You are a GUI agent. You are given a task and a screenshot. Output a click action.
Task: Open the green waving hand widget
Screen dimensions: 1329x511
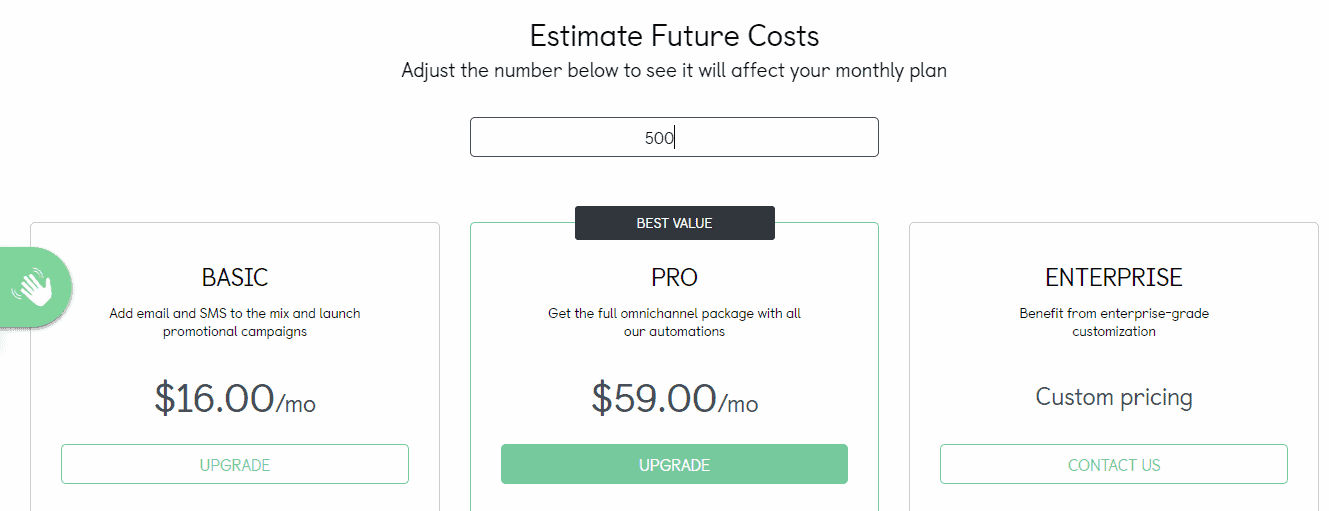coord(34,288)
